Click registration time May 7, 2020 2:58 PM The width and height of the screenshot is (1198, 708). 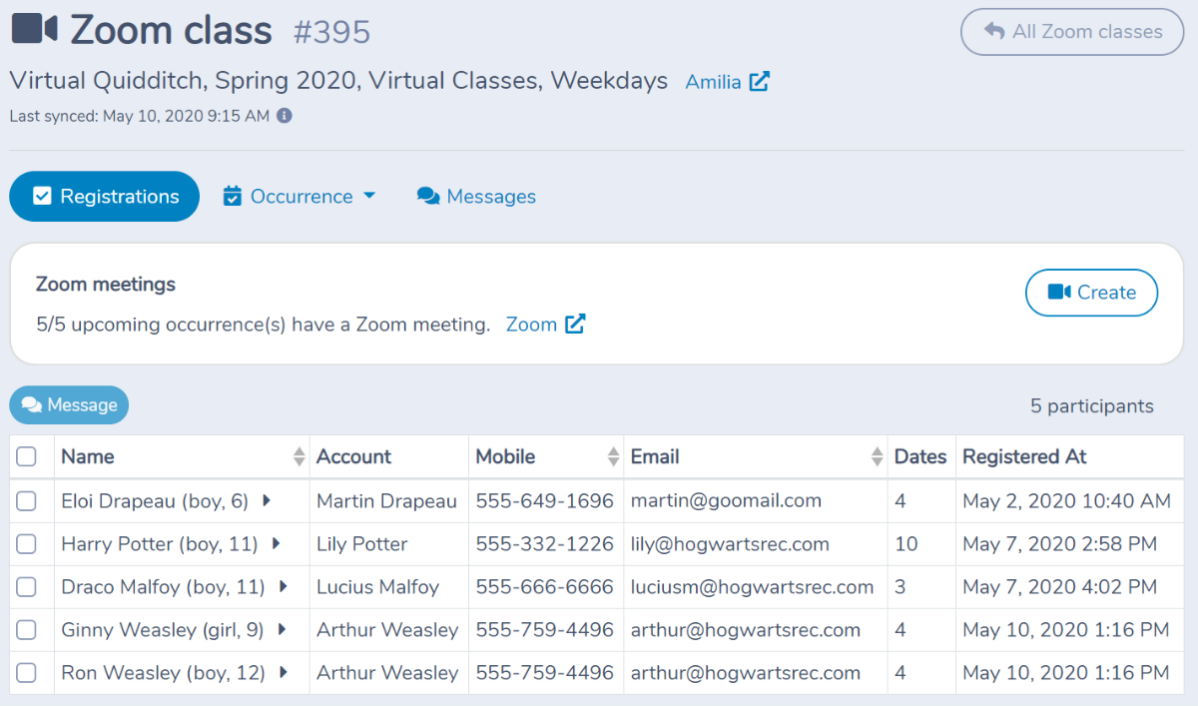coord(1060,544)
